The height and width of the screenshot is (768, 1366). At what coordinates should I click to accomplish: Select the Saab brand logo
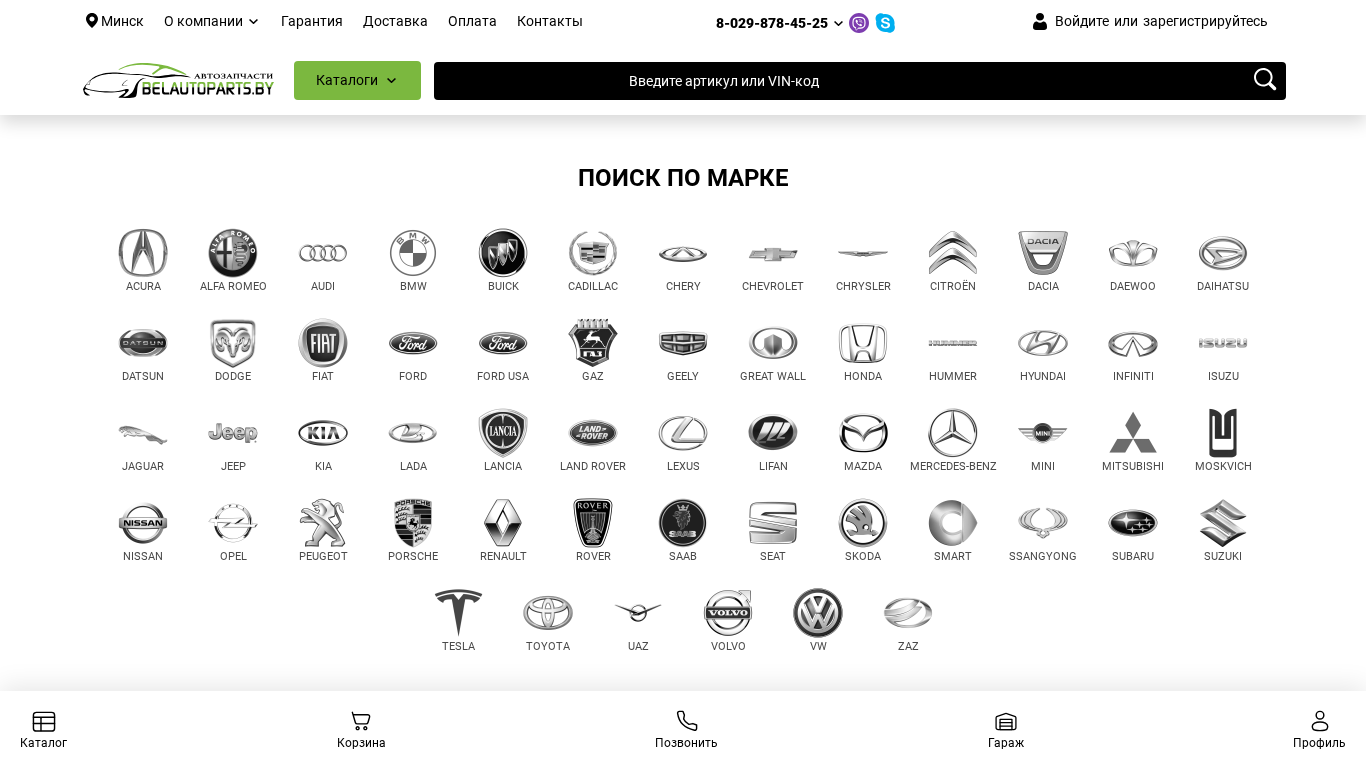pos(683,523)
